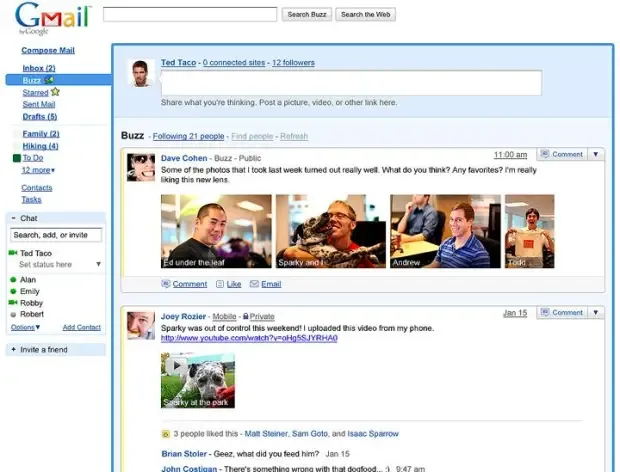The height and width of the screenshot is (472, 620).
Task: Click Dave Cohen's avatar
Action: [141, 167]
